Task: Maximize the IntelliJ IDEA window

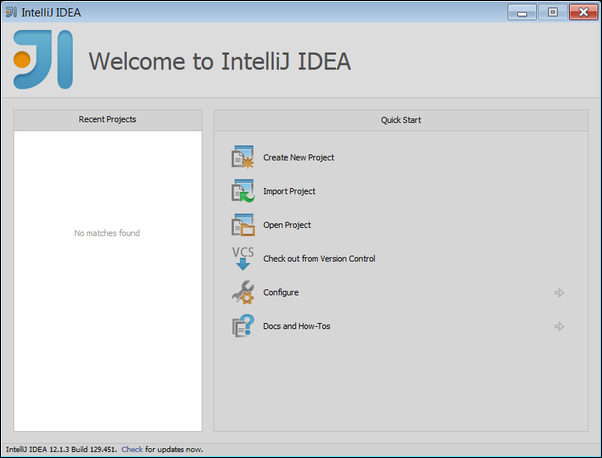Action: pos(552,12)
